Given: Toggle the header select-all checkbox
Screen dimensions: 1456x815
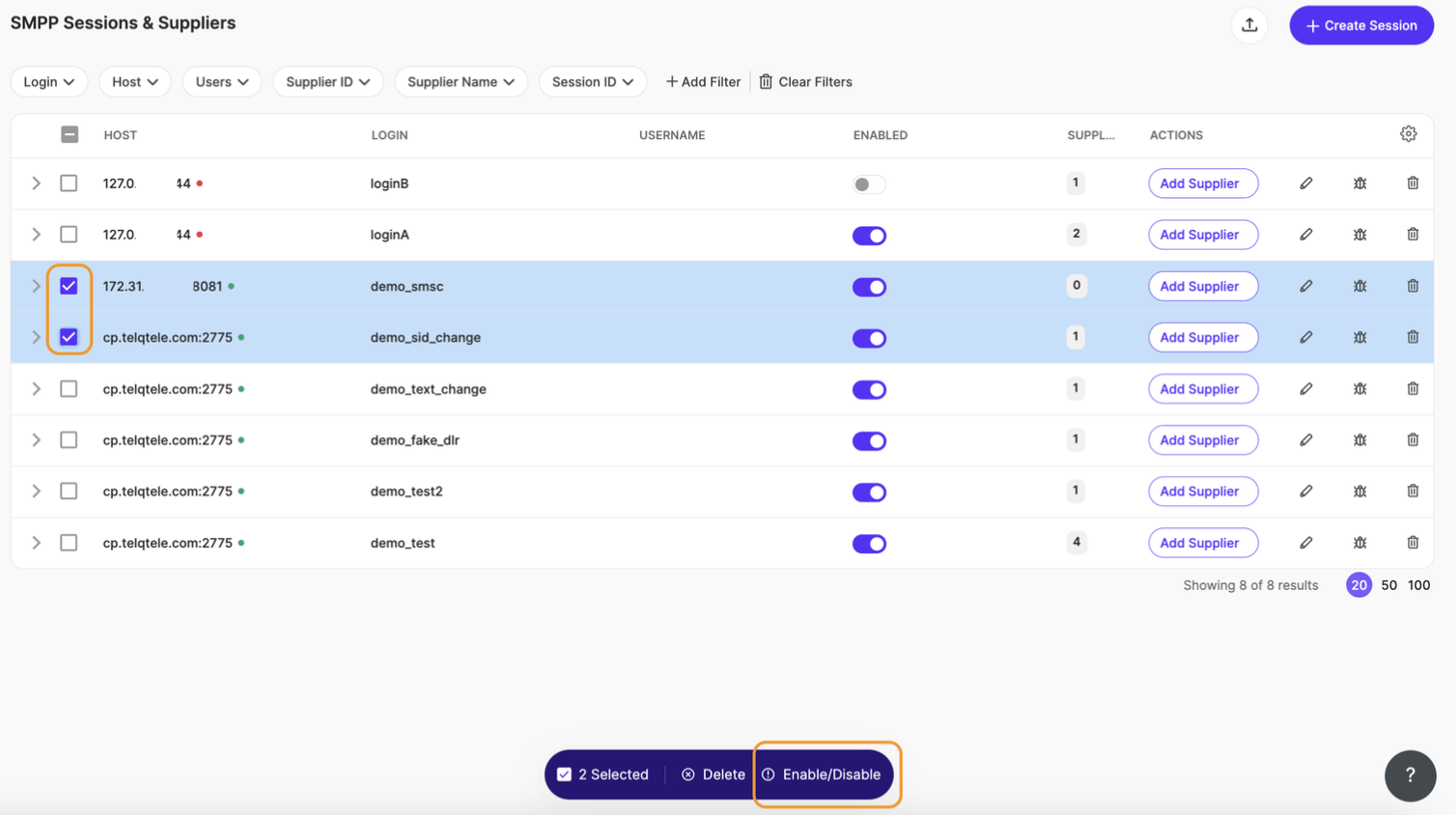Looking at the screenshot, I should pyautogui.click(x=70, y=134).
